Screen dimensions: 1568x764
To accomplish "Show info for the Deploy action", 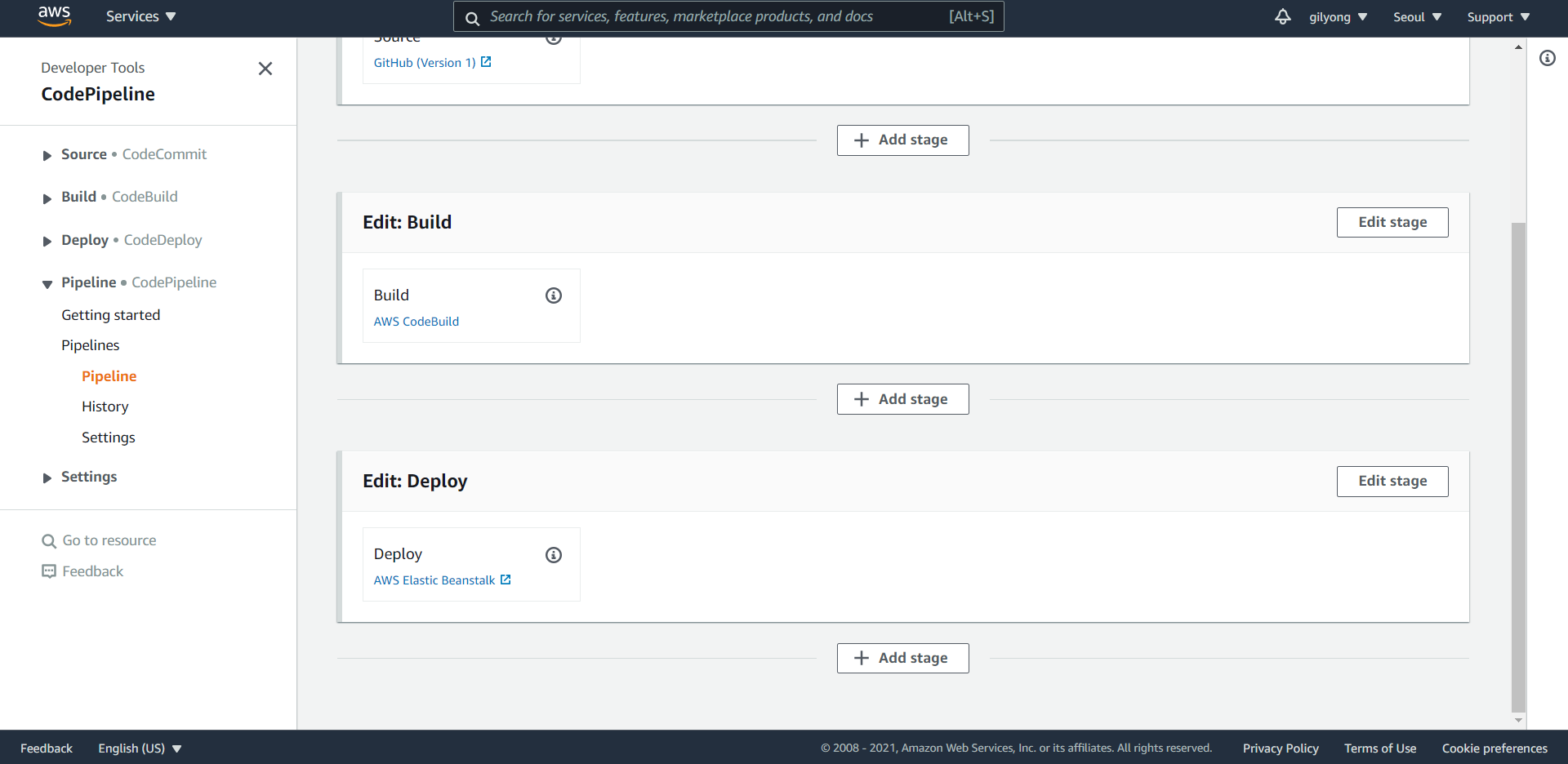I will pyautogui.click(x=554, y=555).
